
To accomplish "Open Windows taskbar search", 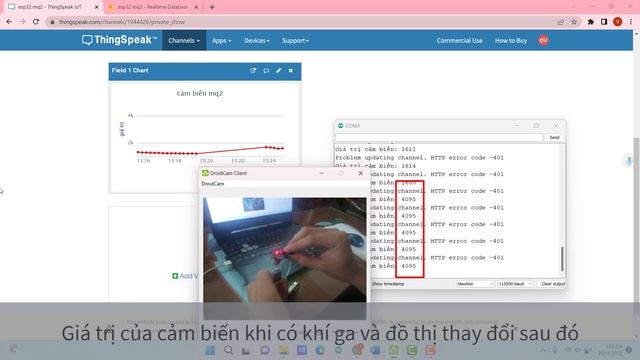I will tap(229, 350).
